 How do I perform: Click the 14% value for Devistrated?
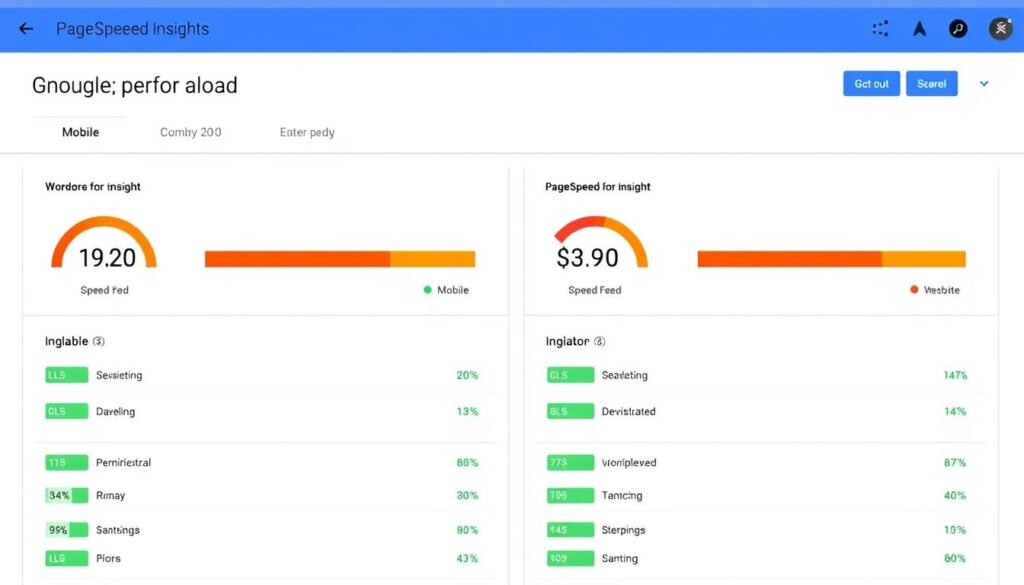[955, 411]
